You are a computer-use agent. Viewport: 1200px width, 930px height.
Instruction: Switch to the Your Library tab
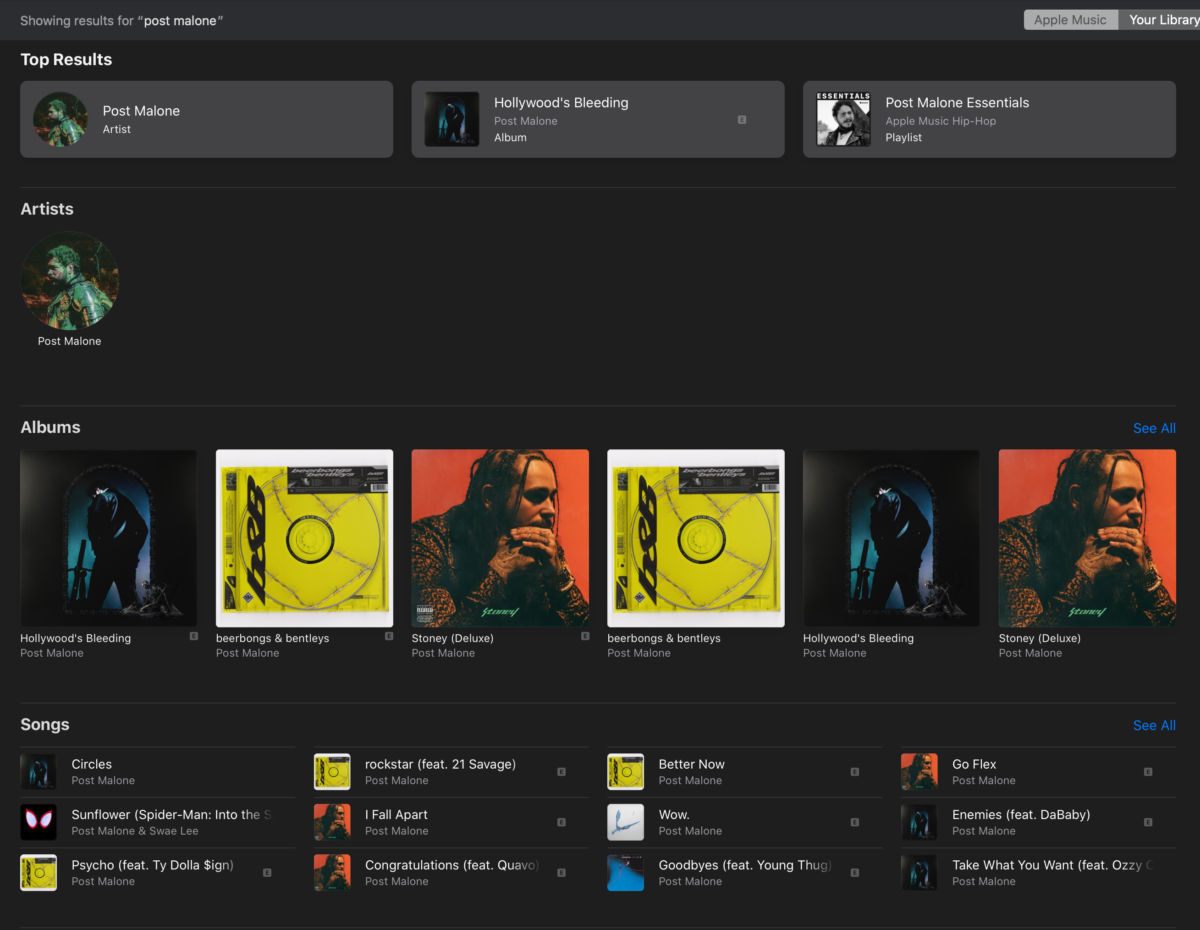click(1162, 19)
